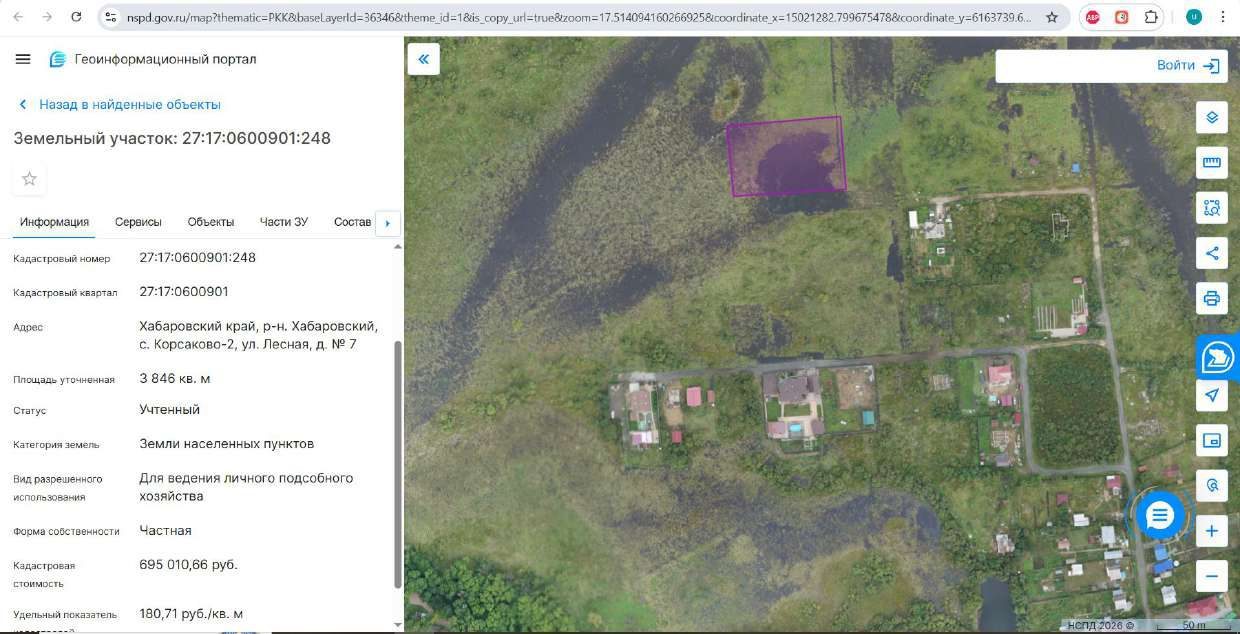This screenshot has height=634, width=1240.
Task: Open the browser extensions puzzle menu
Action: pyautogui.click(x=1151, y=17)
